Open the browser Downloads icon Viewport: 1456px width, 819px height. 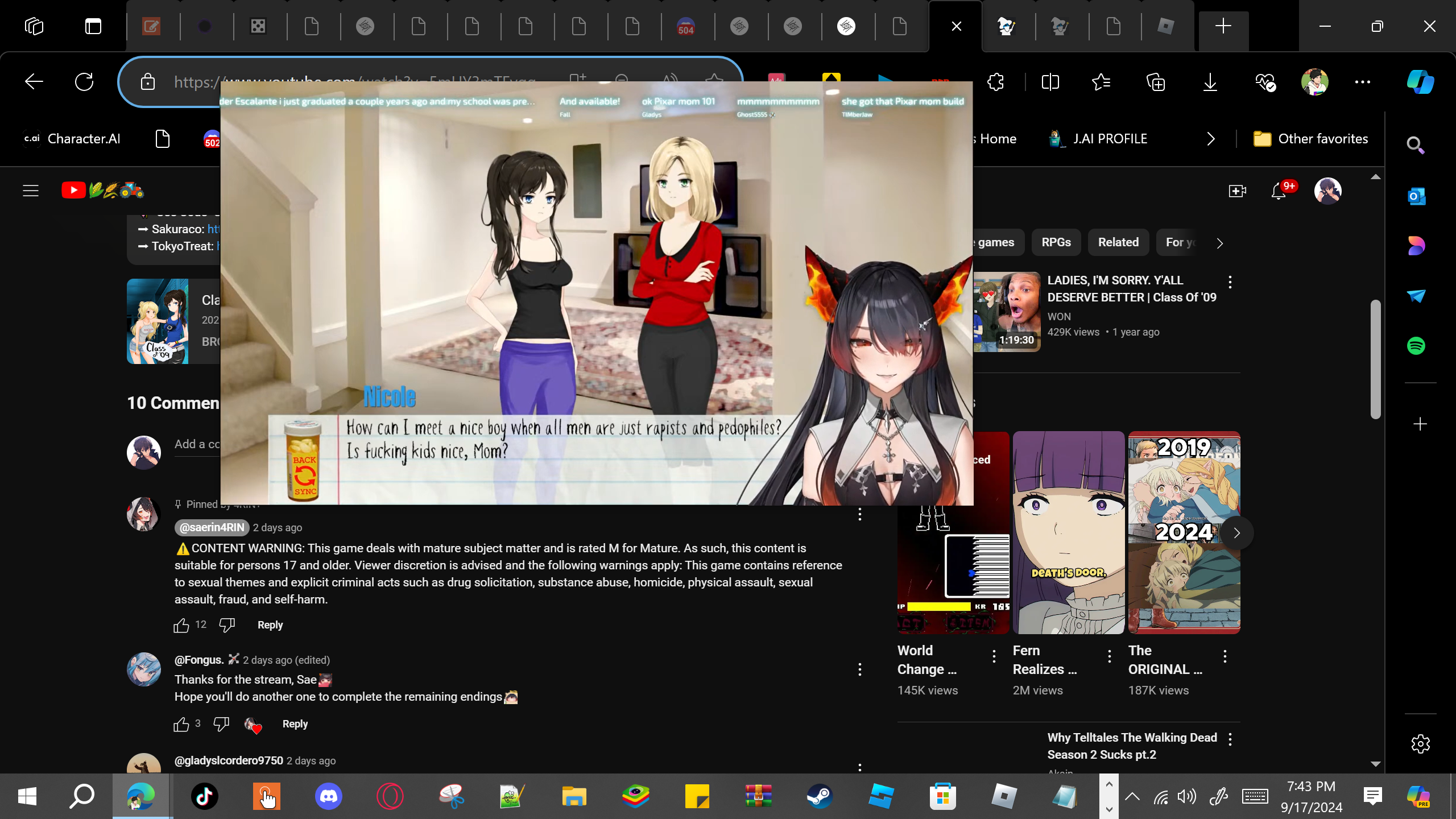1210,82
